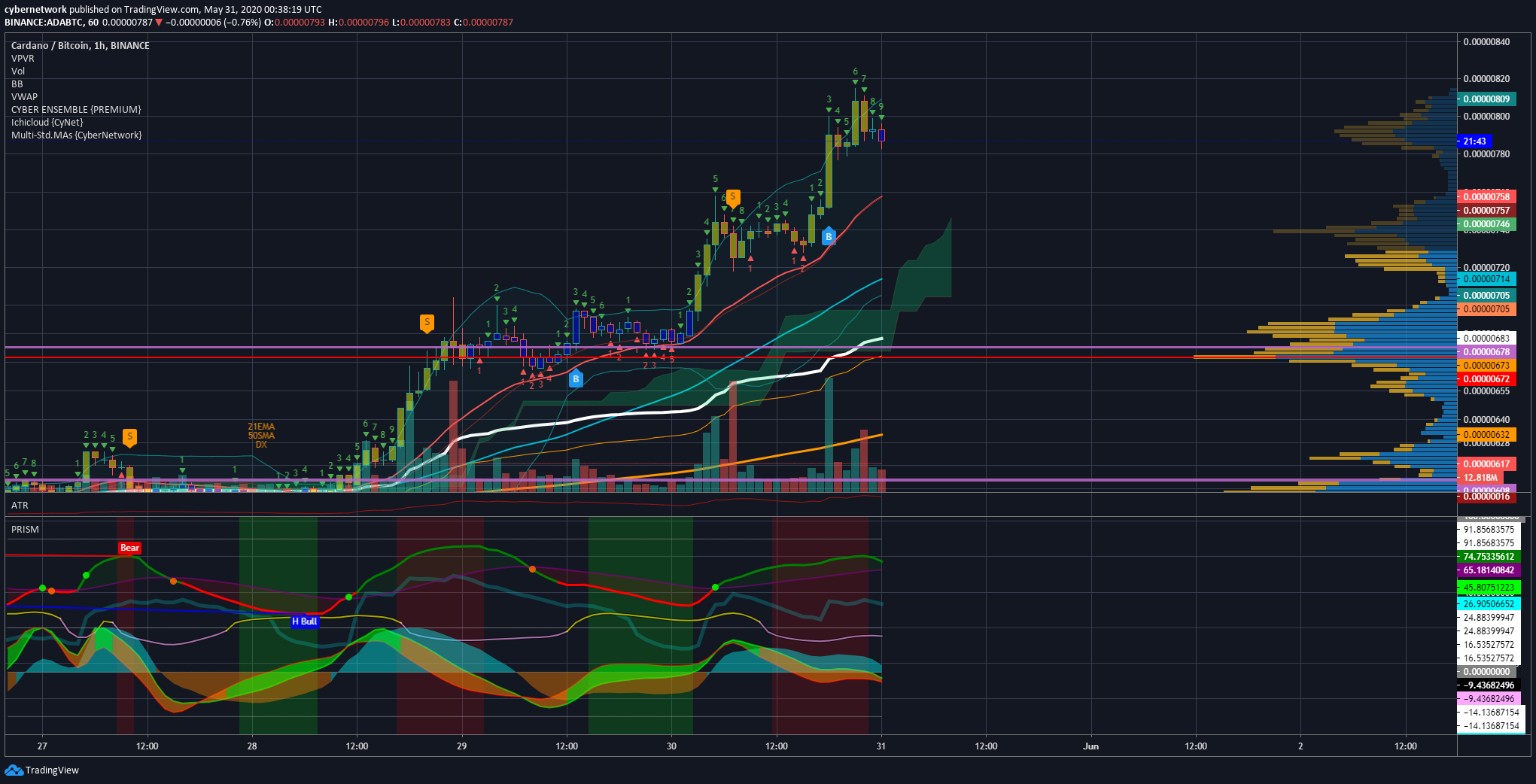Click the PRISM pane label

25,530
